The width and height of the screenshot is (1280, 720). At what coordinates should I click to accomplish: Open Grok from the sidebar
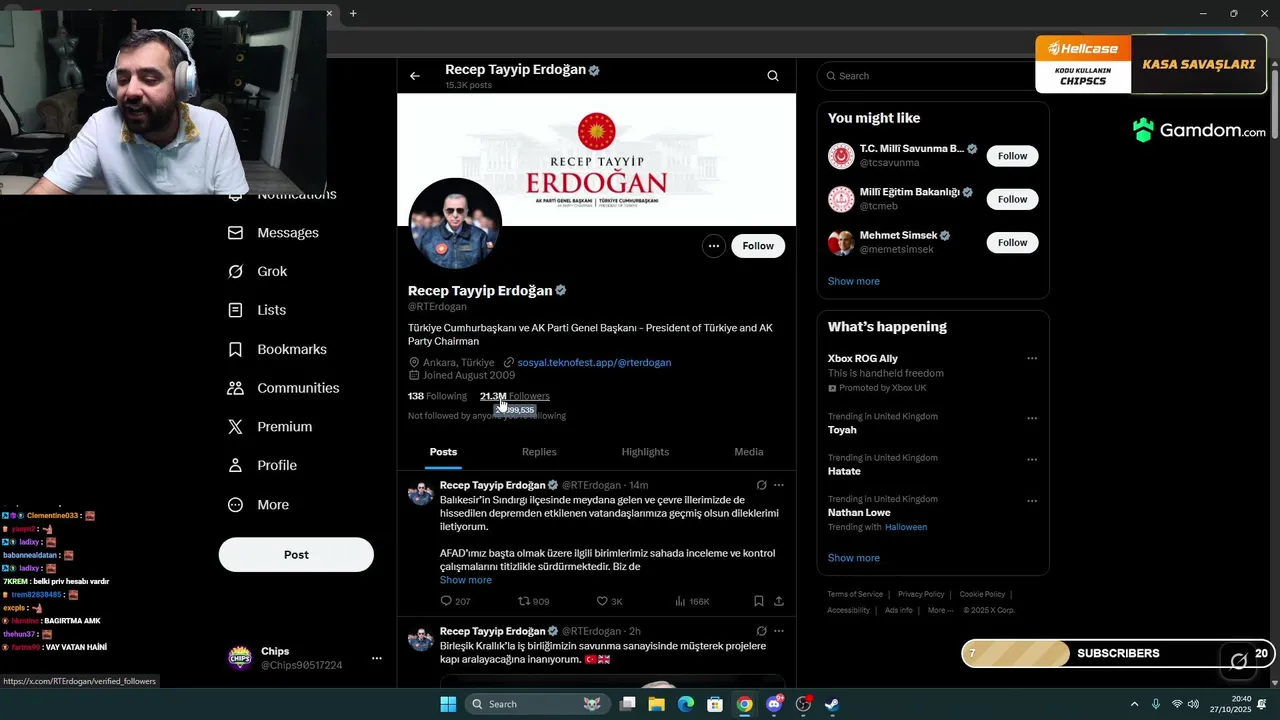258,272
